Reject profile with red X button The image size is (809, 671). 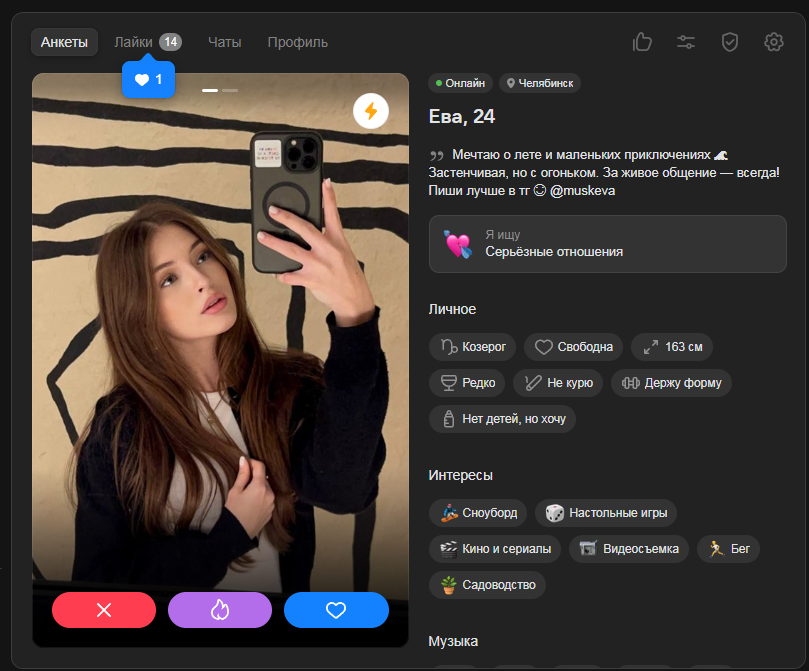click(104, 610)
